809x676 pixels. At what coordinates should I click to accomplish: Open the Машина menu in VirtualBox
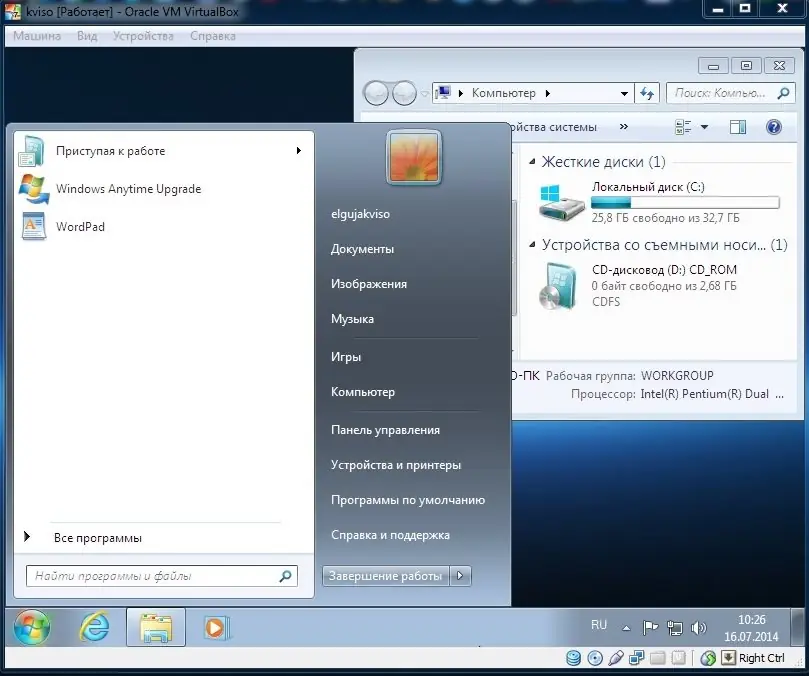[36, 35]
